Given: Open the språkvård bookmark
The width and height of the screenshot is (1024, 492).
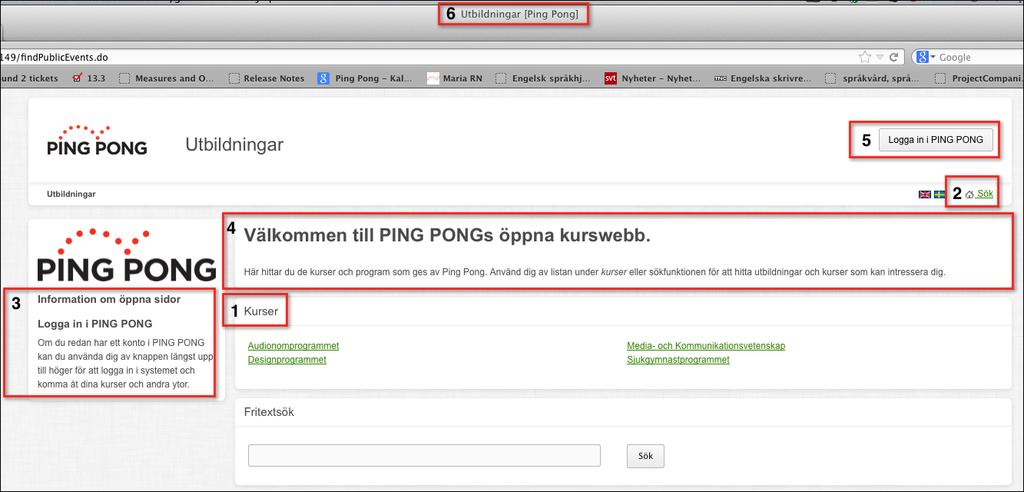Looking at the screenshot, I should [873, 78].
